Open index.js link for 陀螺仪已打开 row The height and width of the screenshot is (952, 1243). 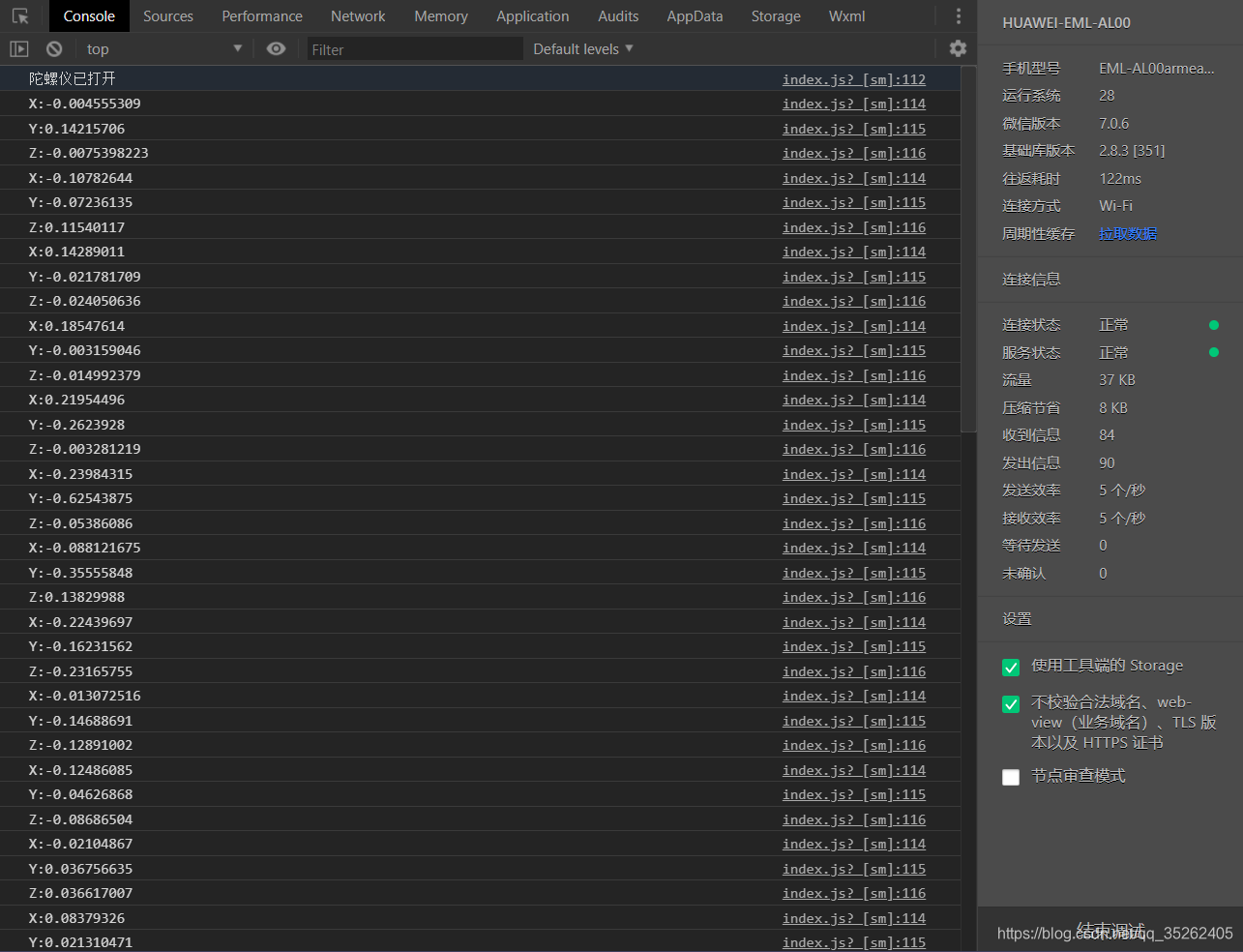pos(854,79)
